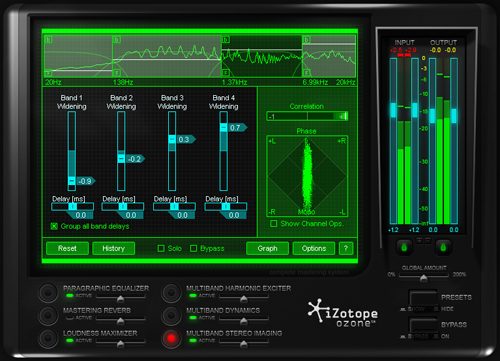The height and width of the screenshot is (361, 500).
Task: Click Band 2 Delay slider
Action: [x=123, y=207]
